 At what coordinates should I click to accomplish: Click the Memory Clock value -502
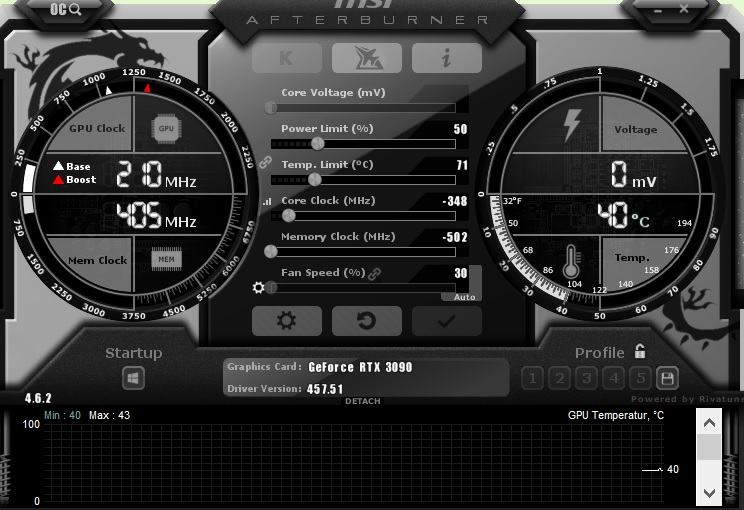tap(455, 237)
